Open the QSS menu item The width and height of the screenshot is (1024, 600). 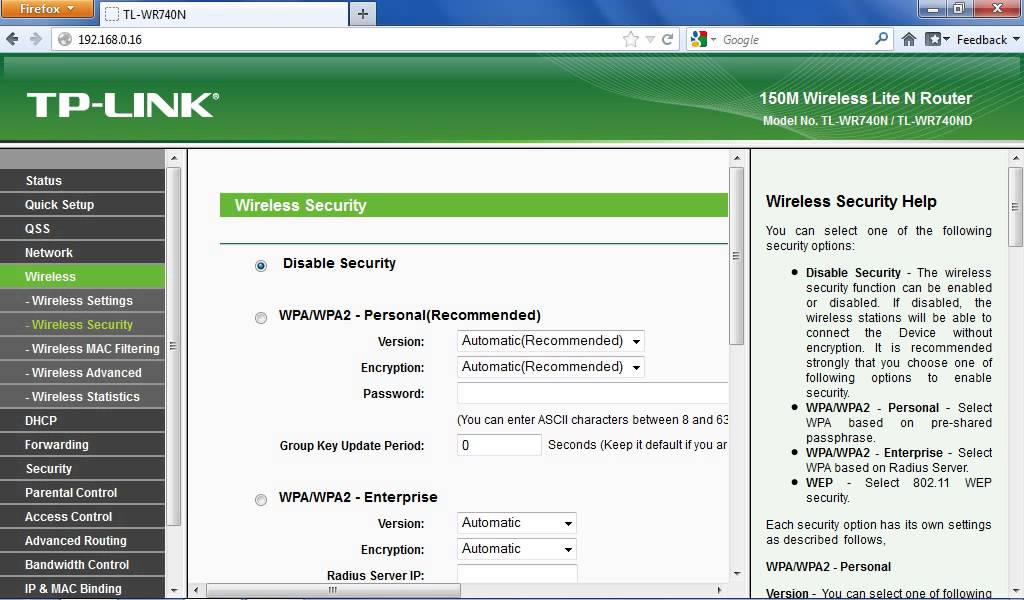click(82, 229)
